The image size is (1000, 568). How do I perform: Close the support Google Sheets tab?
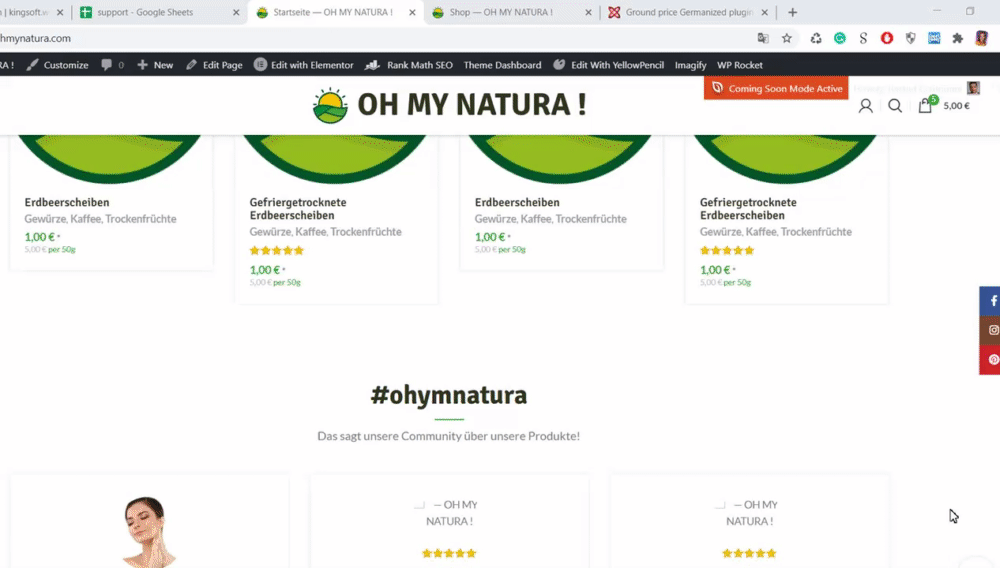click(236, 12)
